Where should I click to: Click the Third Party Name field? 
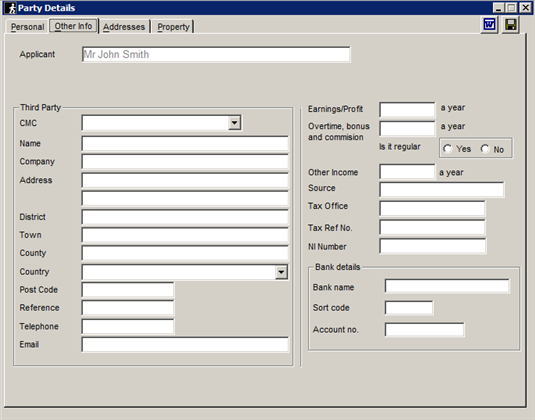(185, 144)
